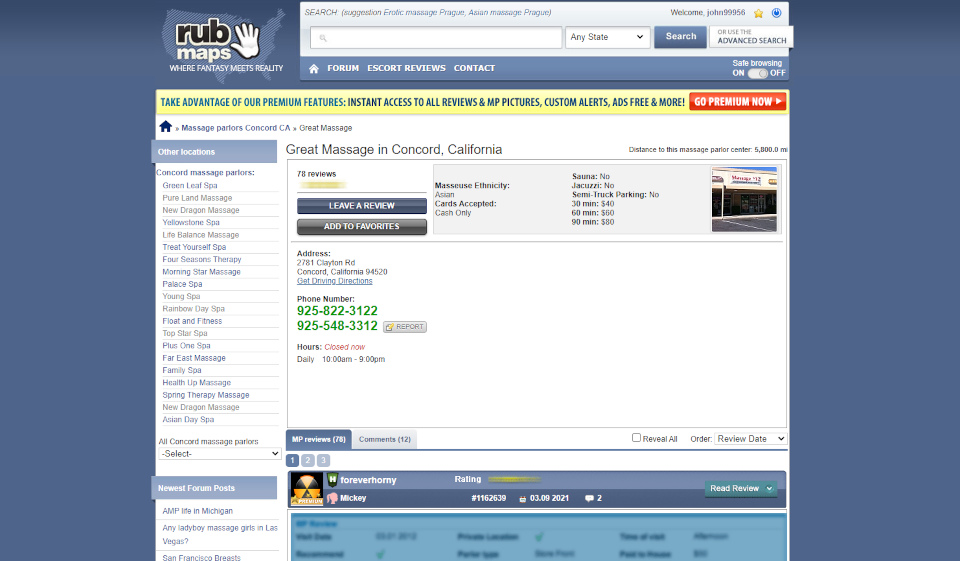Check the Reveal All checkbox
This screenshot has width=960, height=561.
[637, 438]
